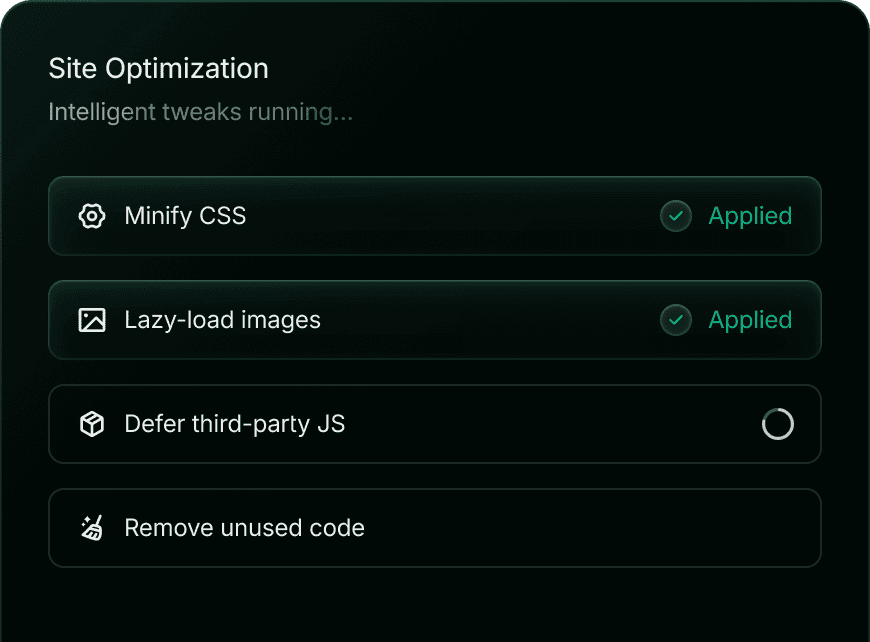The height and width of the screenshot is (642, 870).
Task: Click the Applied label on Lazy-load images
Action: coord(750,320)
